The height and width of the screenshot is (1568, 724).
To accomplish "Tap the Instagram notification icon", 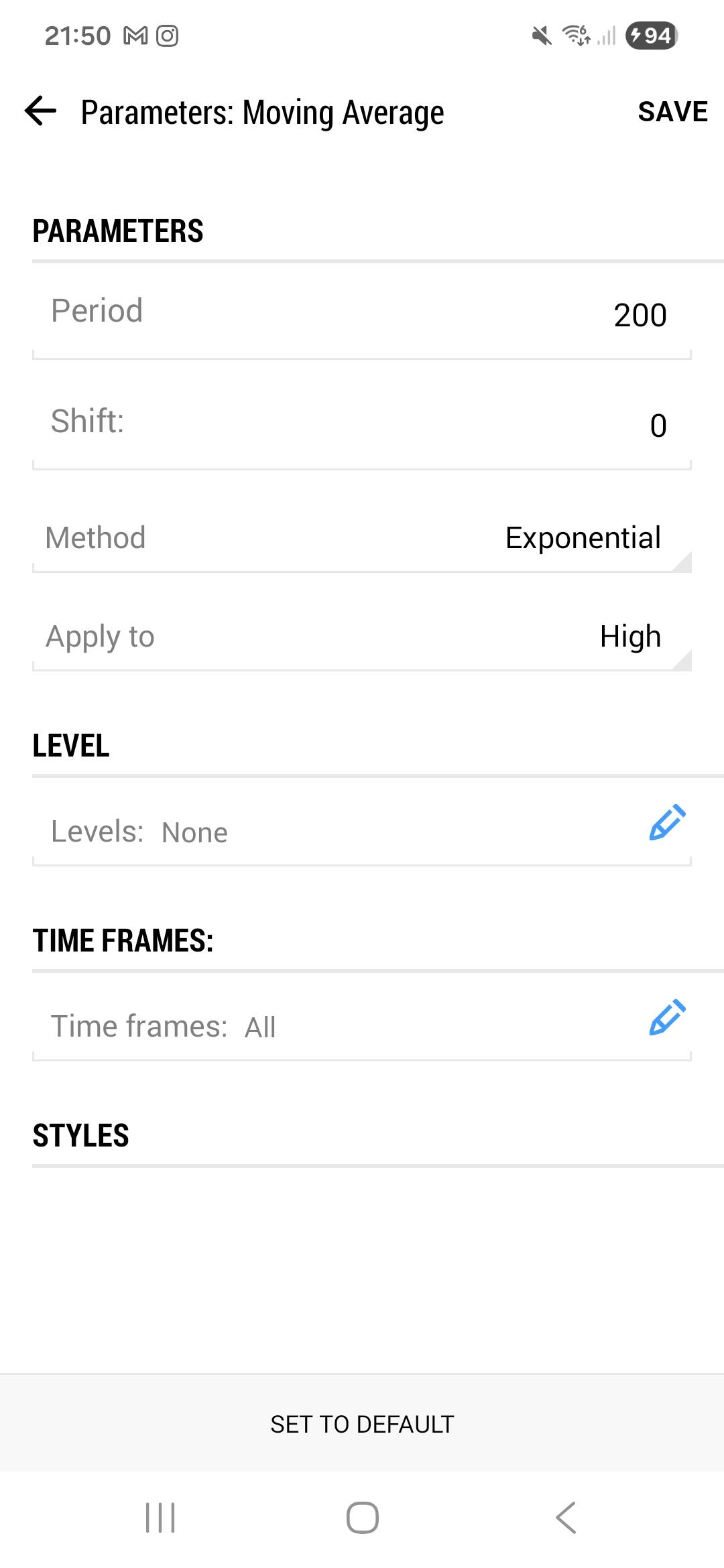I will pos(168,36).
